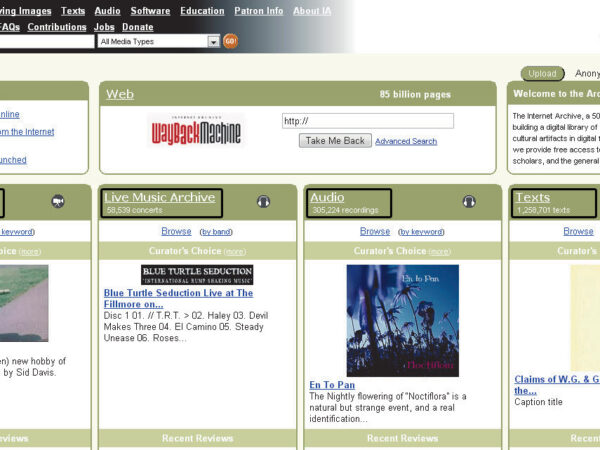
Task: Browse Audio by keyword
Action: click(x=422, y=232)
